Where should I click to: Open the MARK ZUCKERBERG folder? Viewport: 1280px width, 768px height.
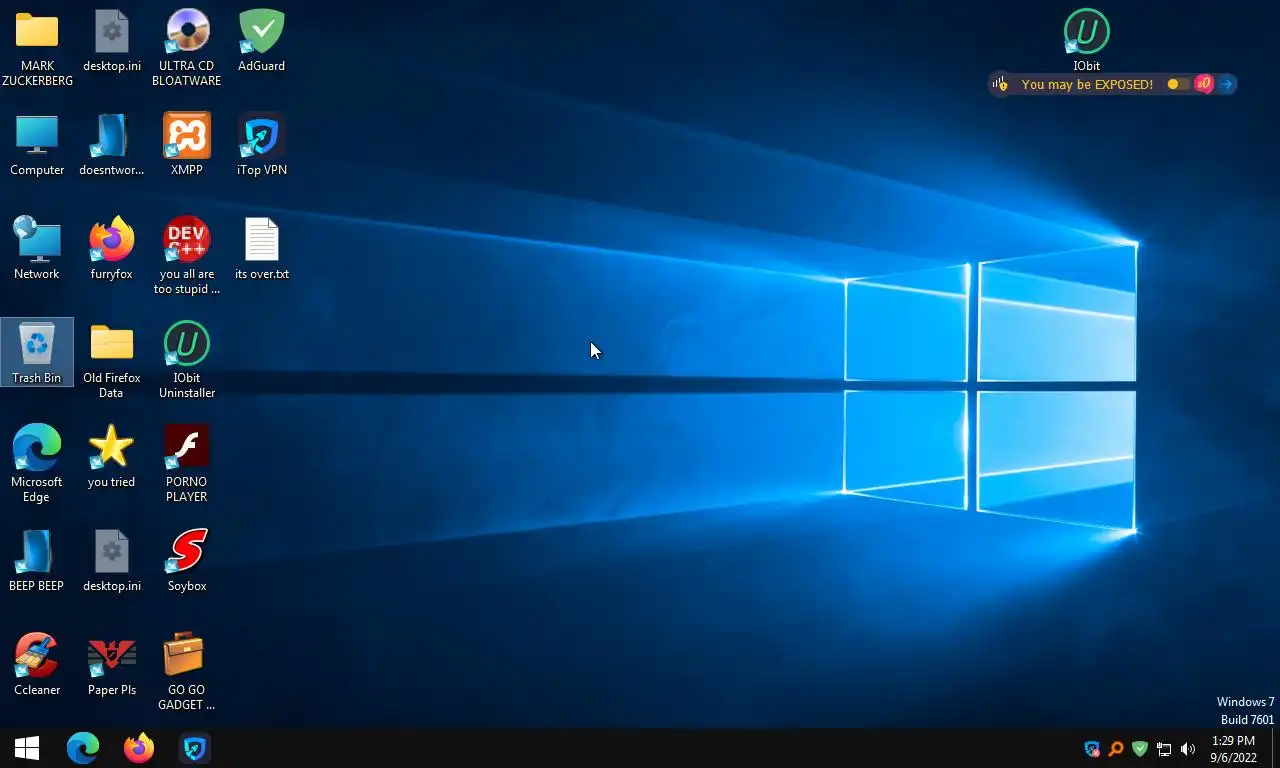tap(37, 48)
